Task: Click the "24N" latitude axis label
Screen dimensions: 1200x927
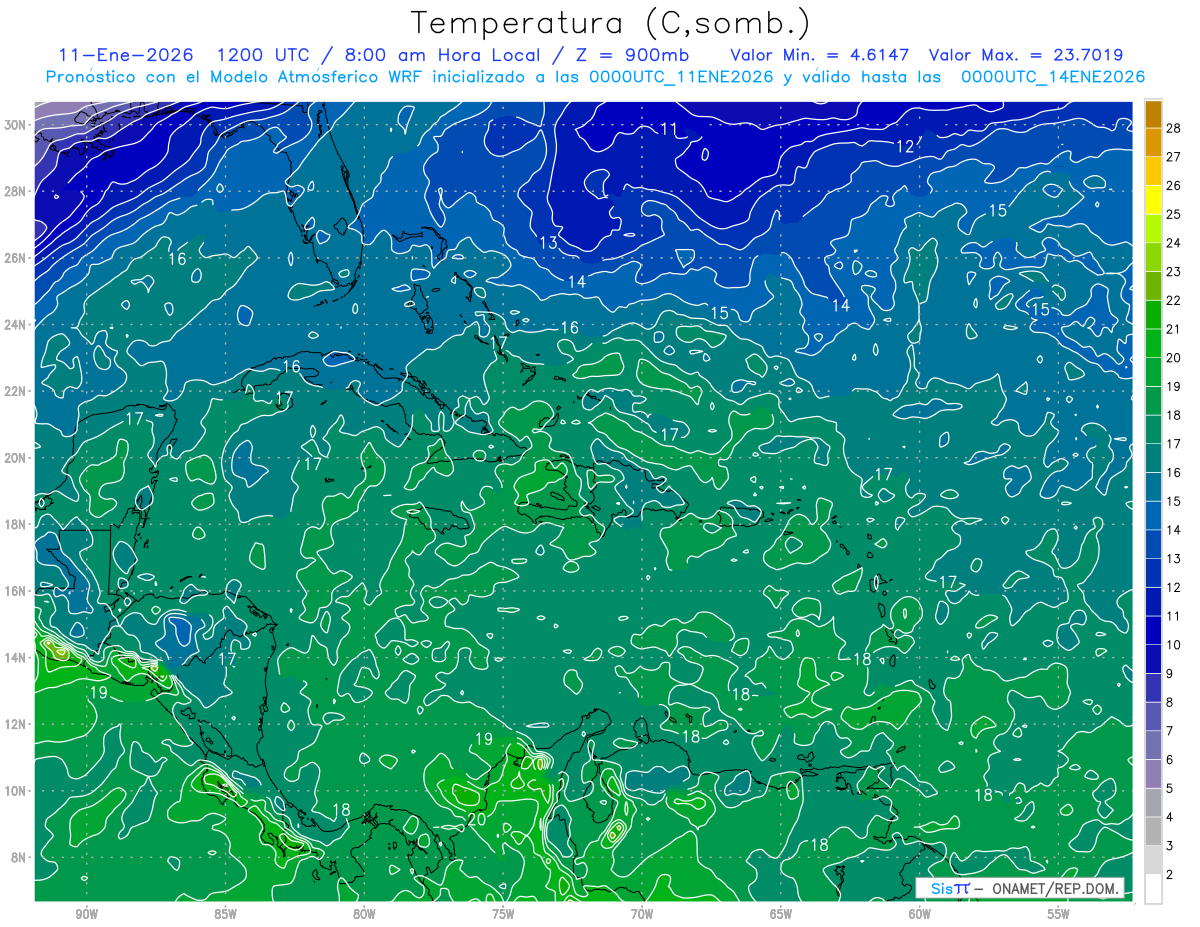Action: 16,325
